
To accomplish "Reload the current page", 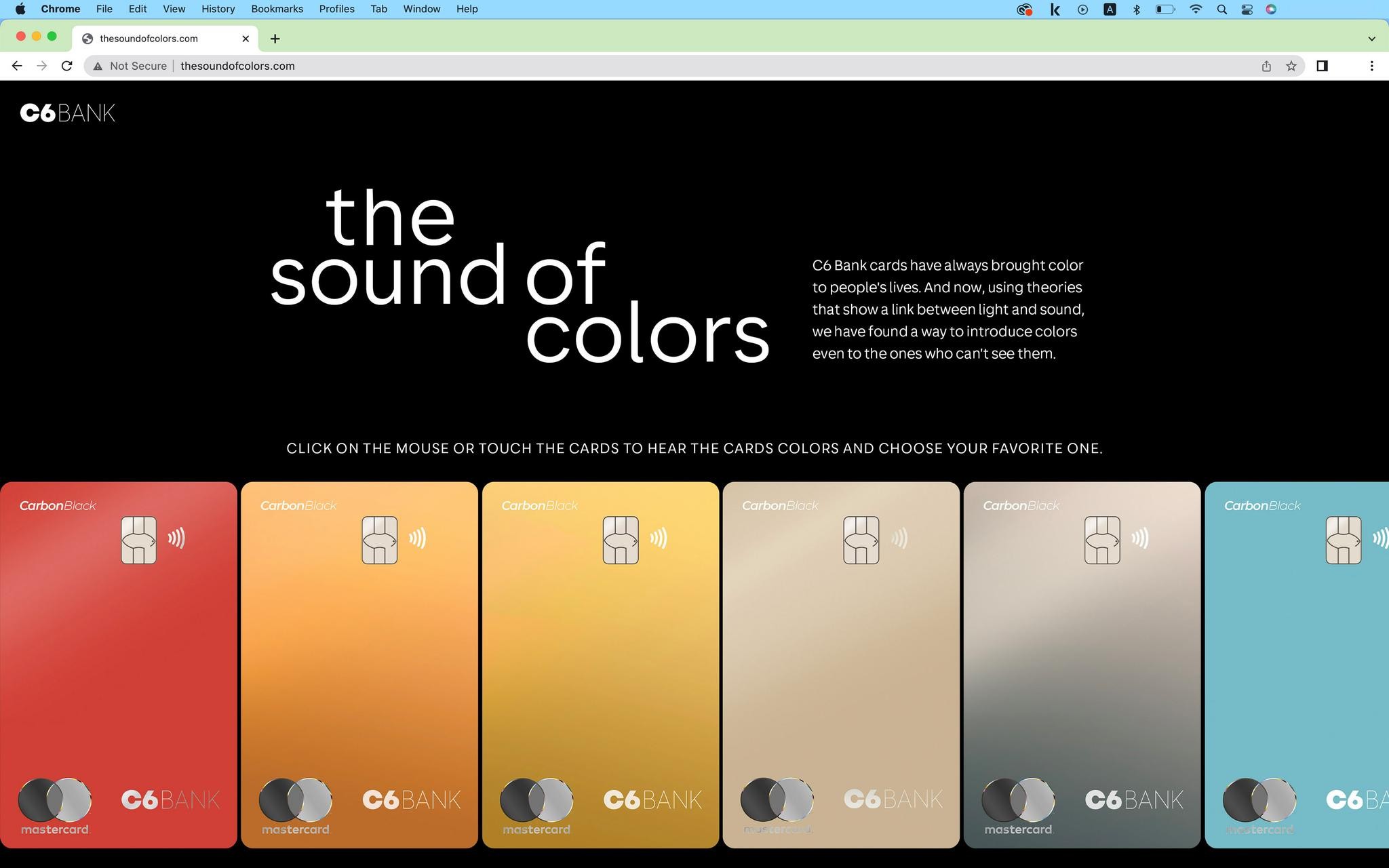I will 66,66.
